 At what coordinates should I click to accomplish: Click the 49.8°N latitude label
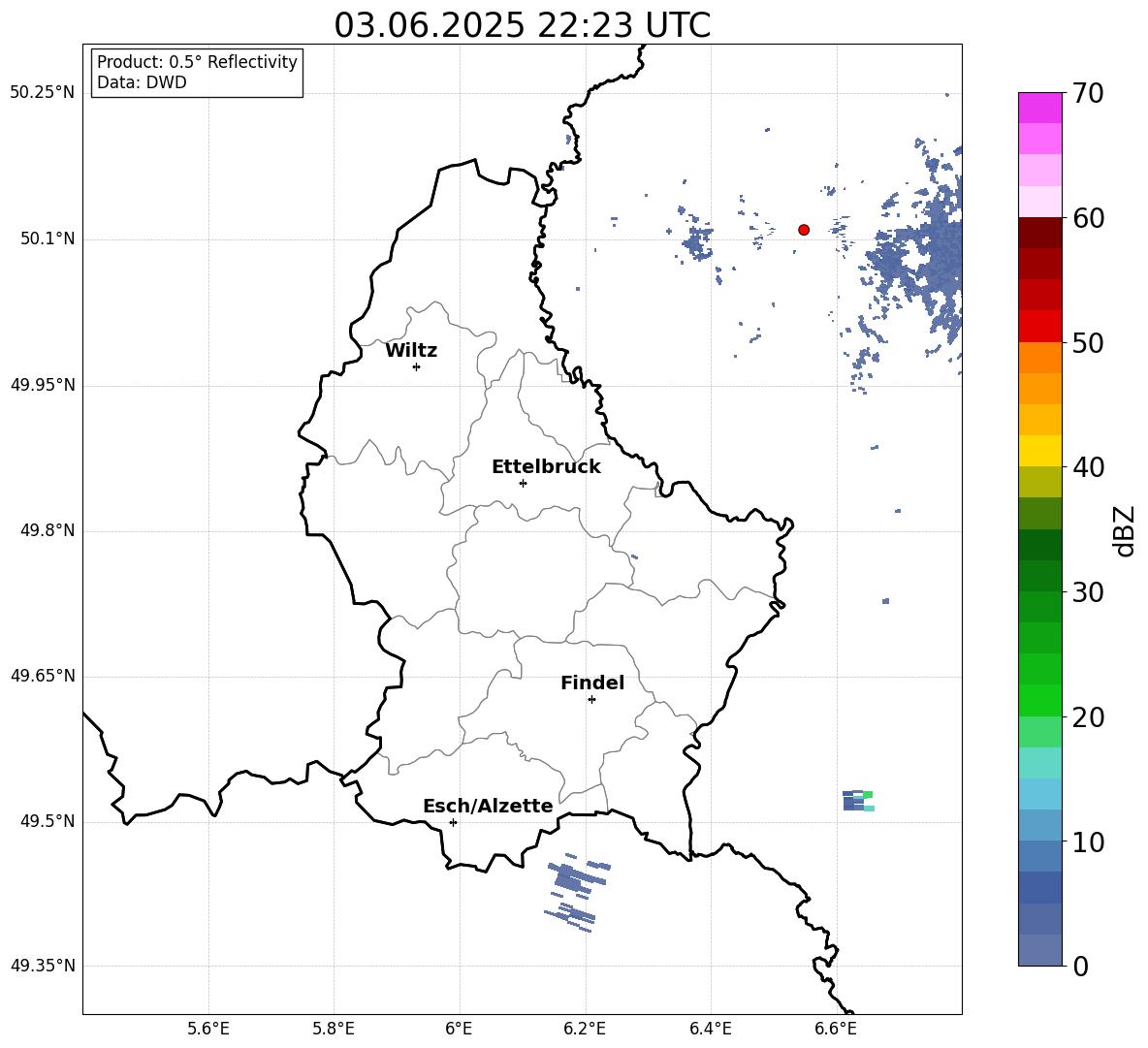tap(48, 530)
